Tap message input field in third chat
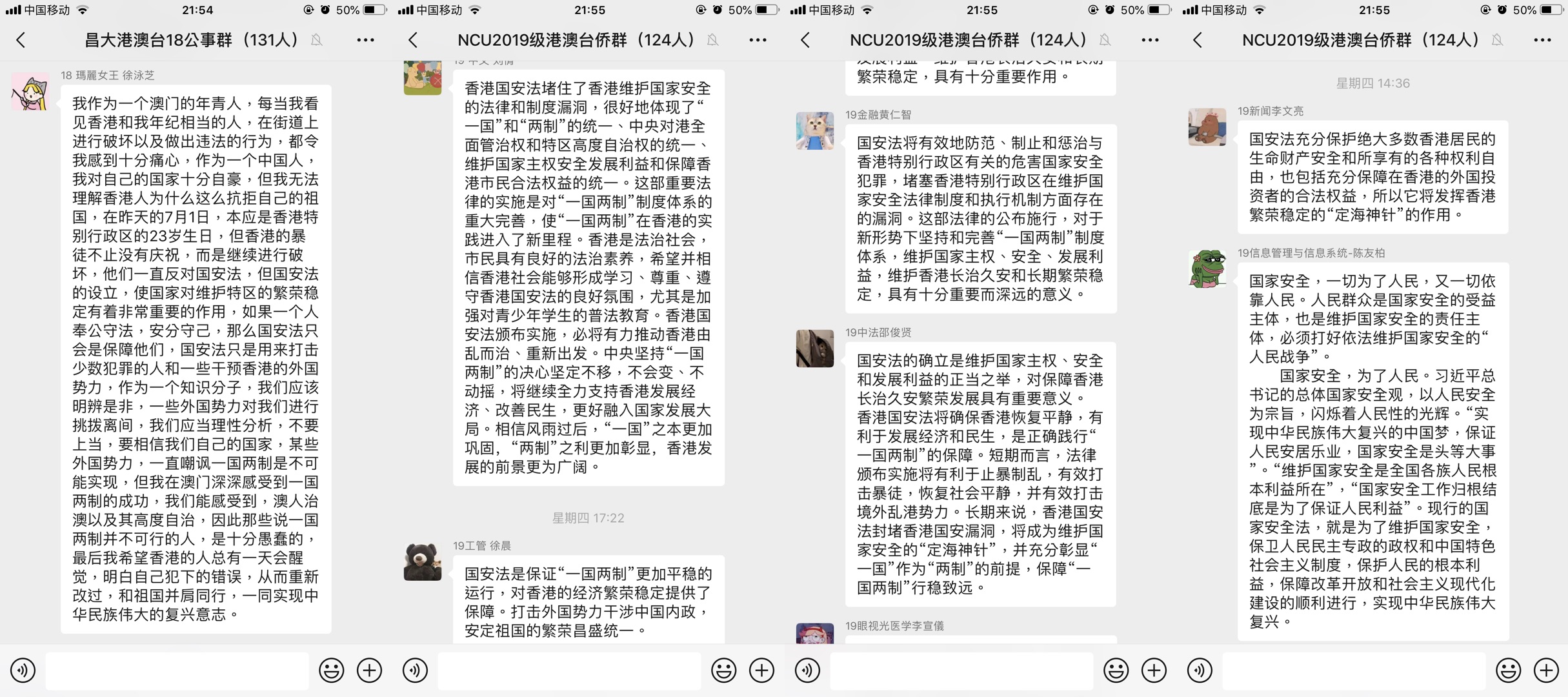The height and width of the screenshot is (697, 1568). (x=962, y=671)
